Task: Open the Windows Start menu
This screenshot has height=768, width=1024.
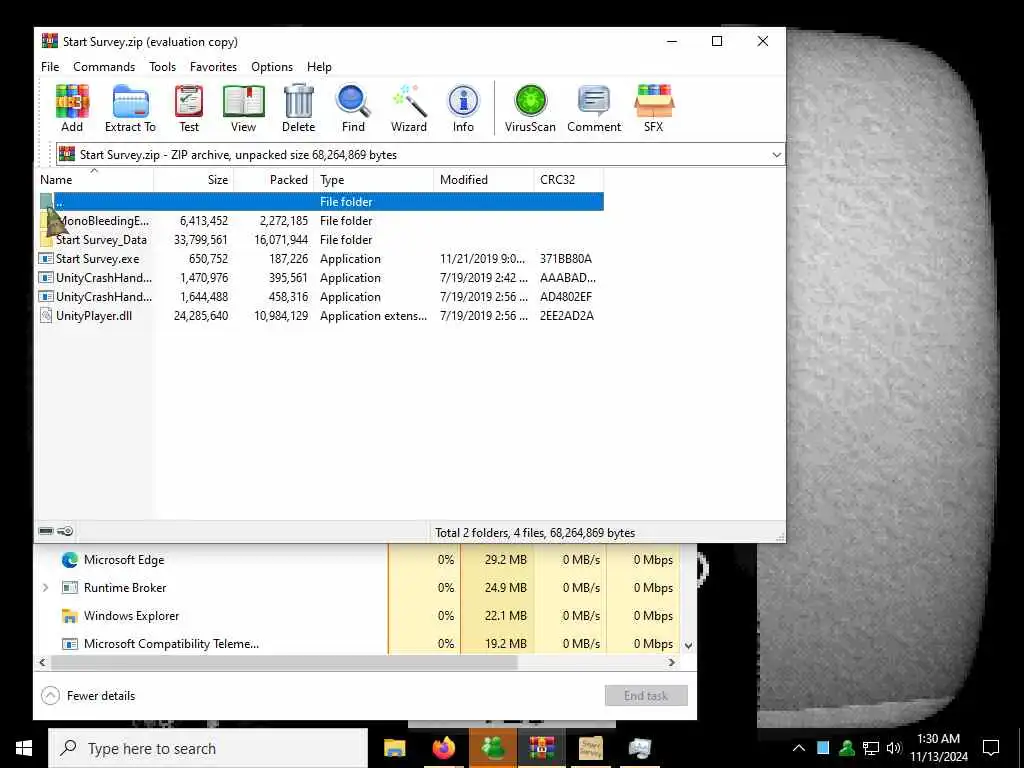Action: pos(24,748)
